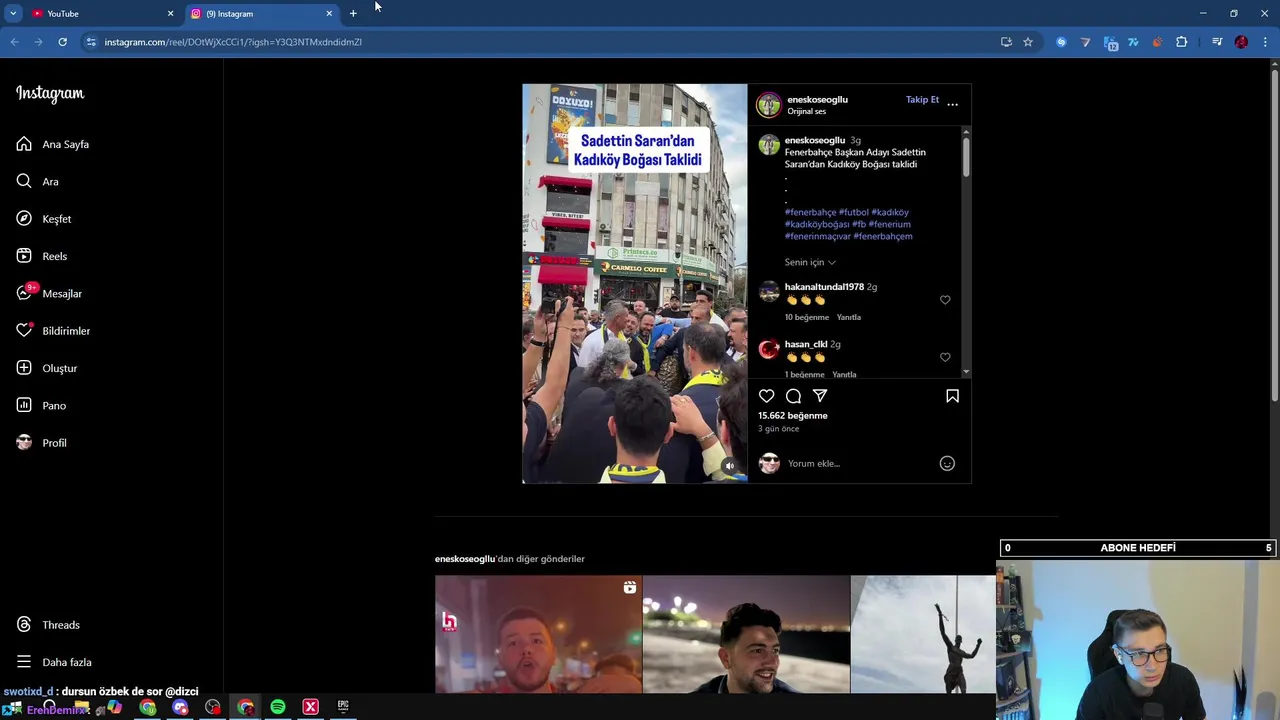This screenshot has width=1280, height=720.
Task: Click Orijinal ses audio link
Action: (807, 111)
